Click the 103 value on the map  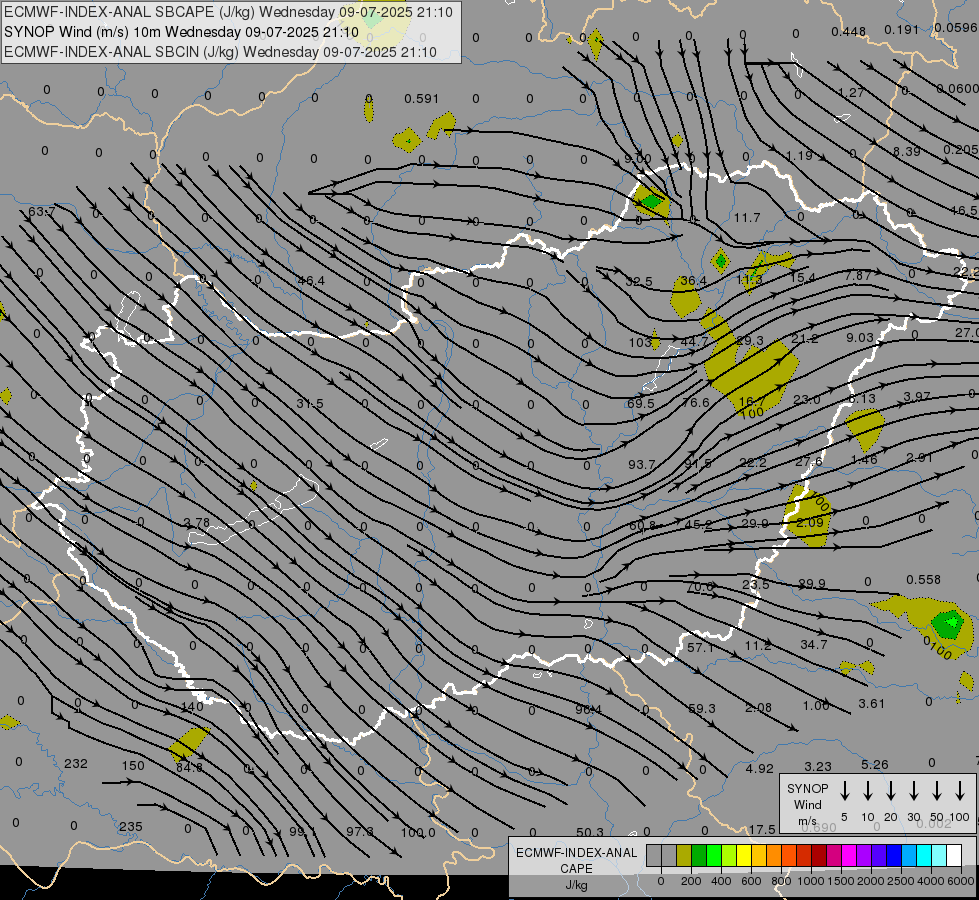click(640, 342)
